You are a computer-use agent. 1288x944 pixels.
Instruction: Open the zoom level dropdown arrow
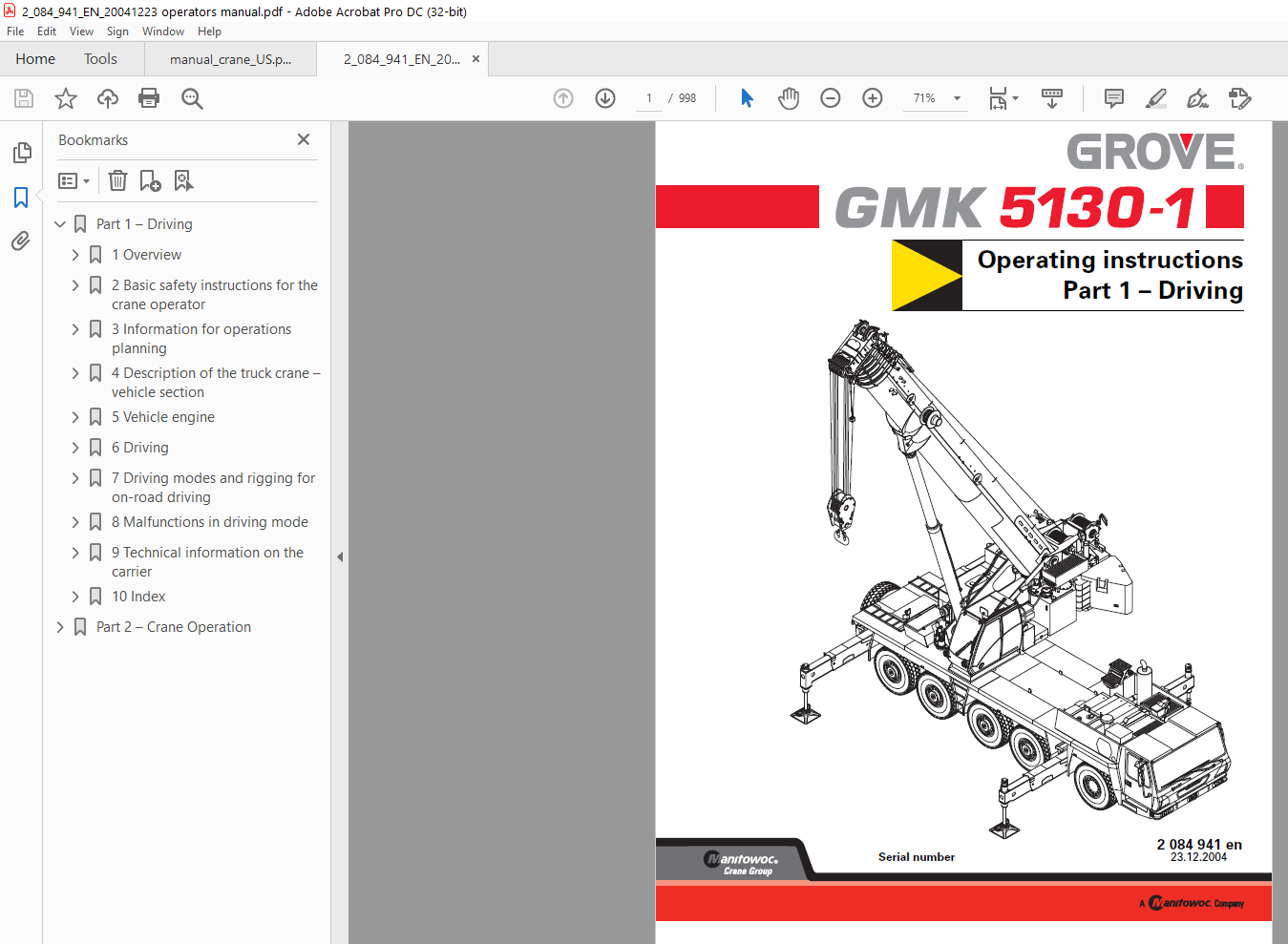click(x=957, y=98)
